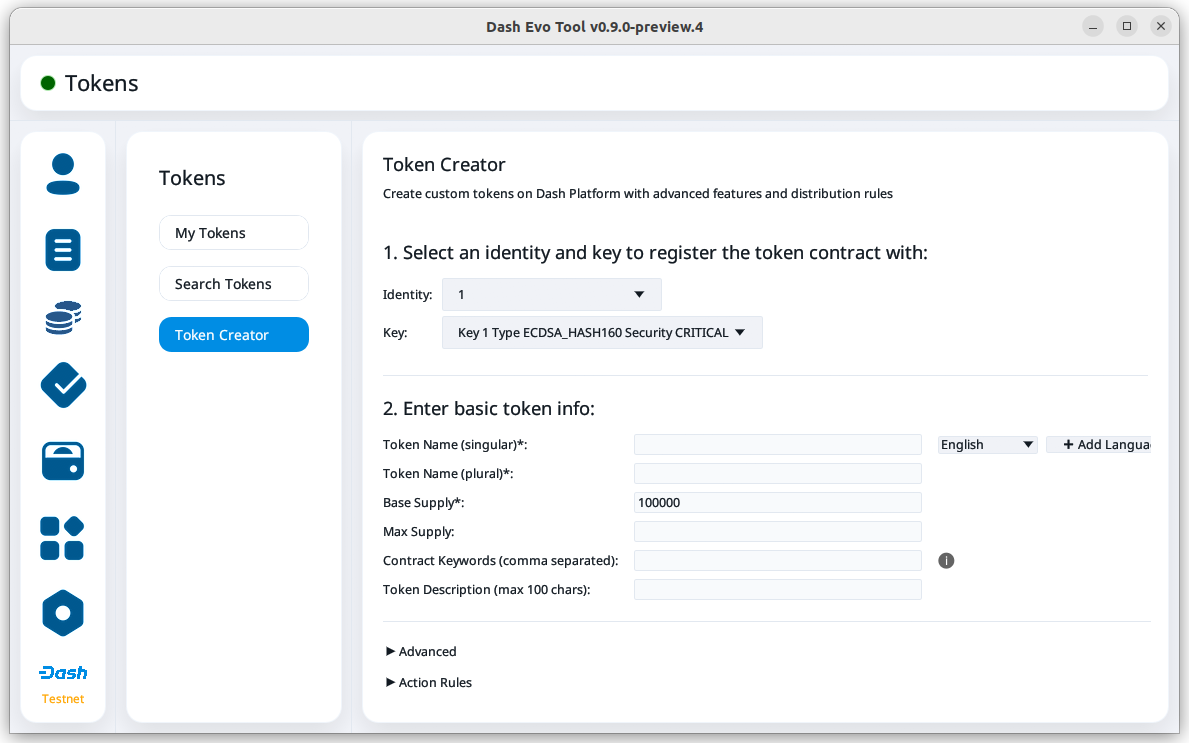Click the Base Supply input field
Screen dimensions: 1189x743
click(777, 503)
